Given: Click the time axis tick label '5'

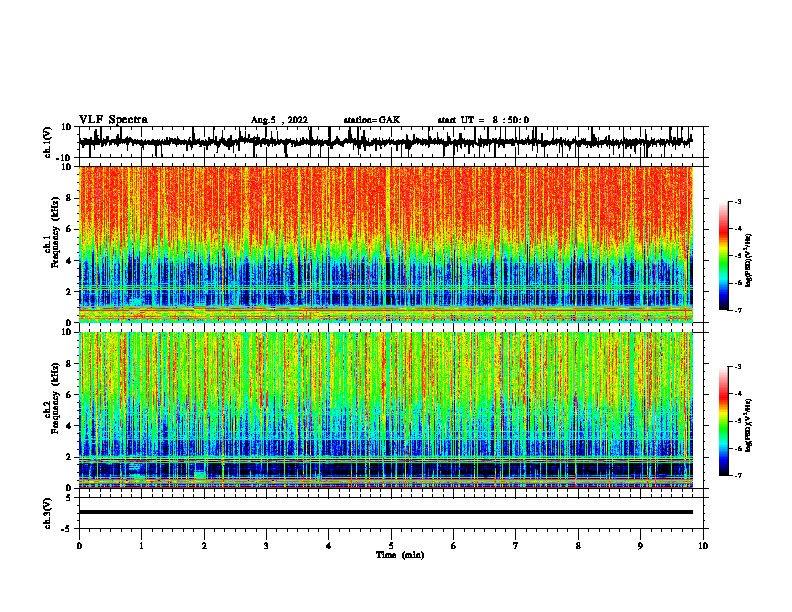Looking at the screenshot, I should click(391, 546).
